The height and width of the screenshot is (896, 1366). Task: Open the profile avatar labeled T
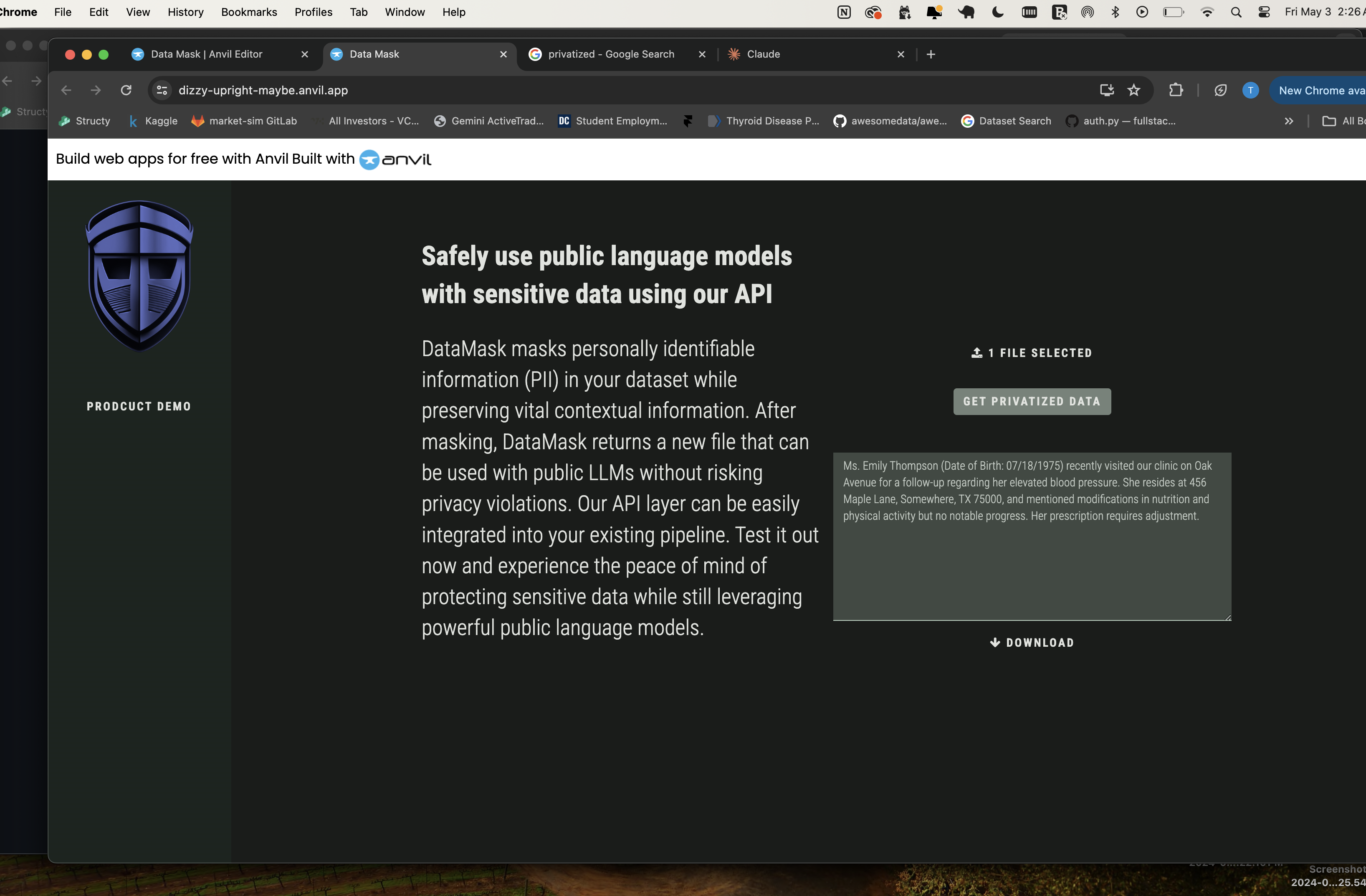pos(1250,90)
